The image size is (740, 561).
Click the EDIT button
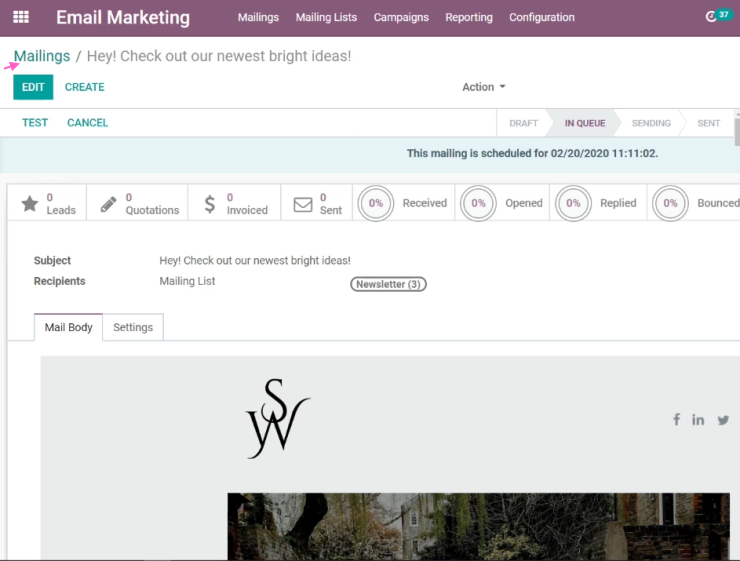[33, 87]
